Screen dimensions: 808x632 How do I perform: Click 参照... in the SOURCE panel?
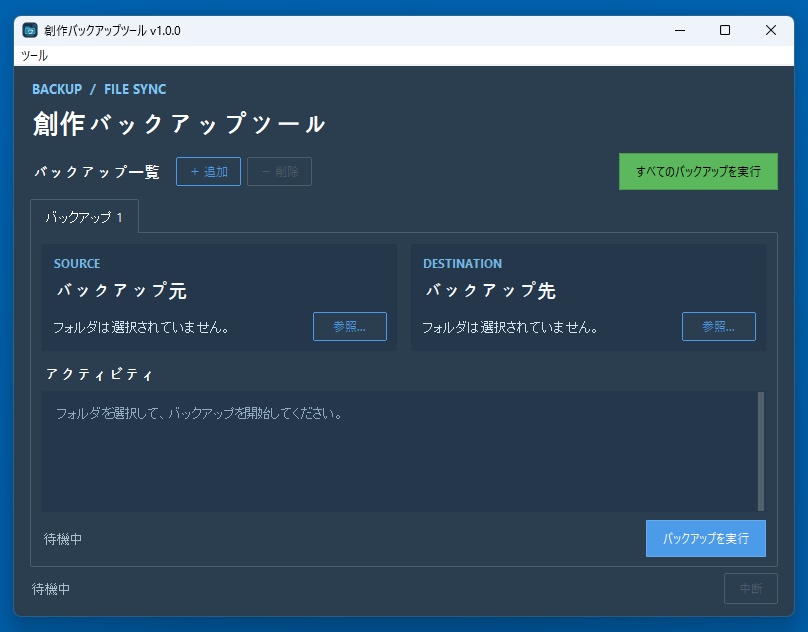point(350,326)
